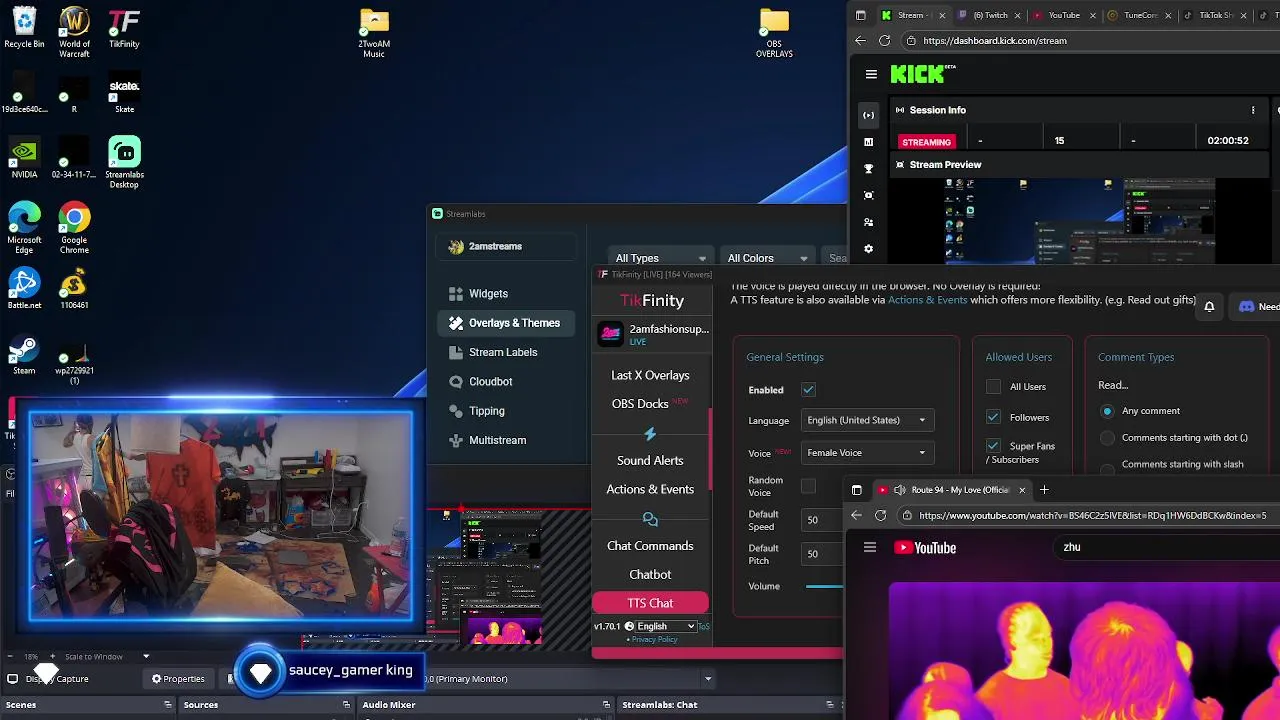Check the All Users checkbox

[993, 387]
